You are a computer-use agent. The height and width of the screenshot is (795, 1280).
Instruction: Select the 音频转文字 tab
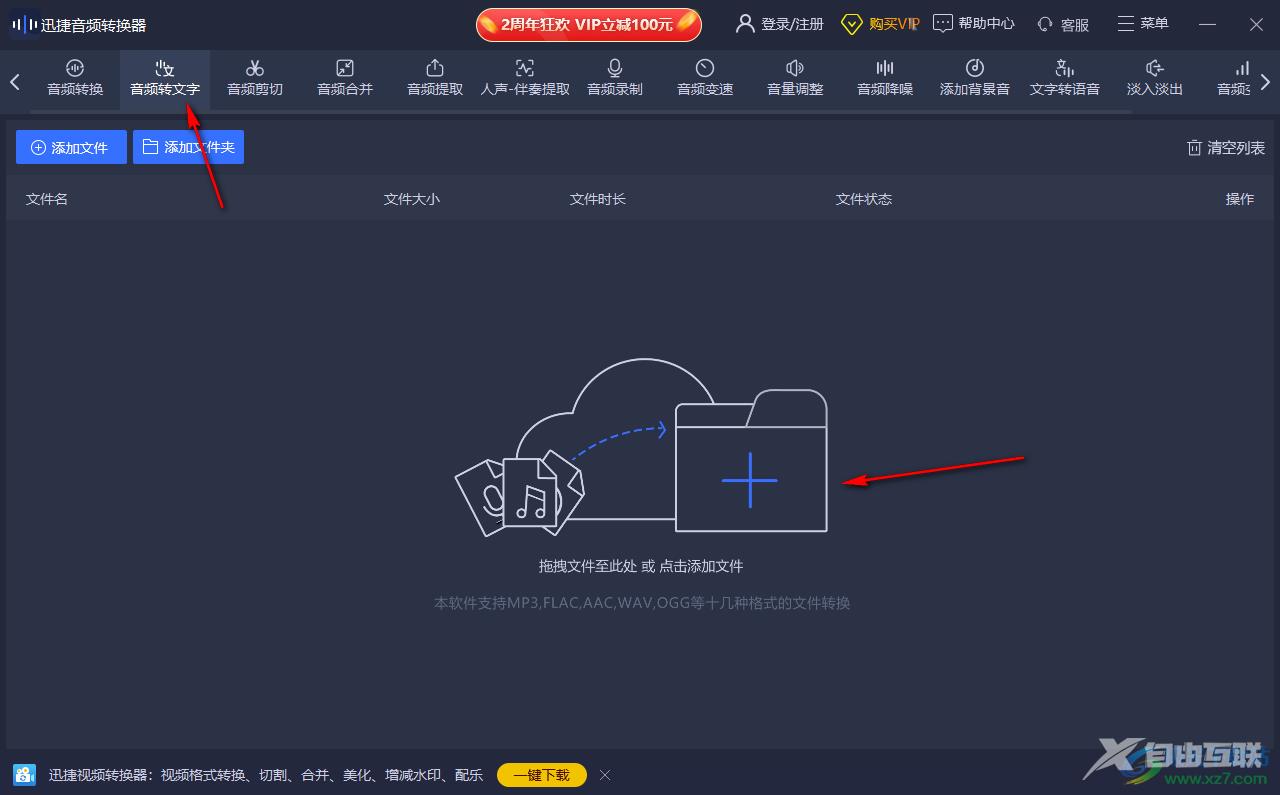pyautogui.click(x=165, y=78)
